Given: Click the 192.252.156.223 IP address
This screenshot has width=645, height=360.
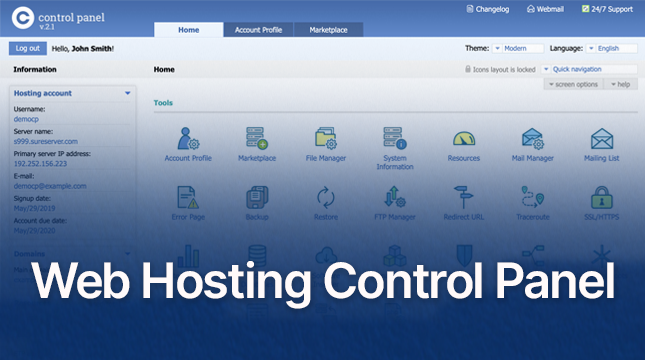Looking at the screenshot, I should pos(40,163).
